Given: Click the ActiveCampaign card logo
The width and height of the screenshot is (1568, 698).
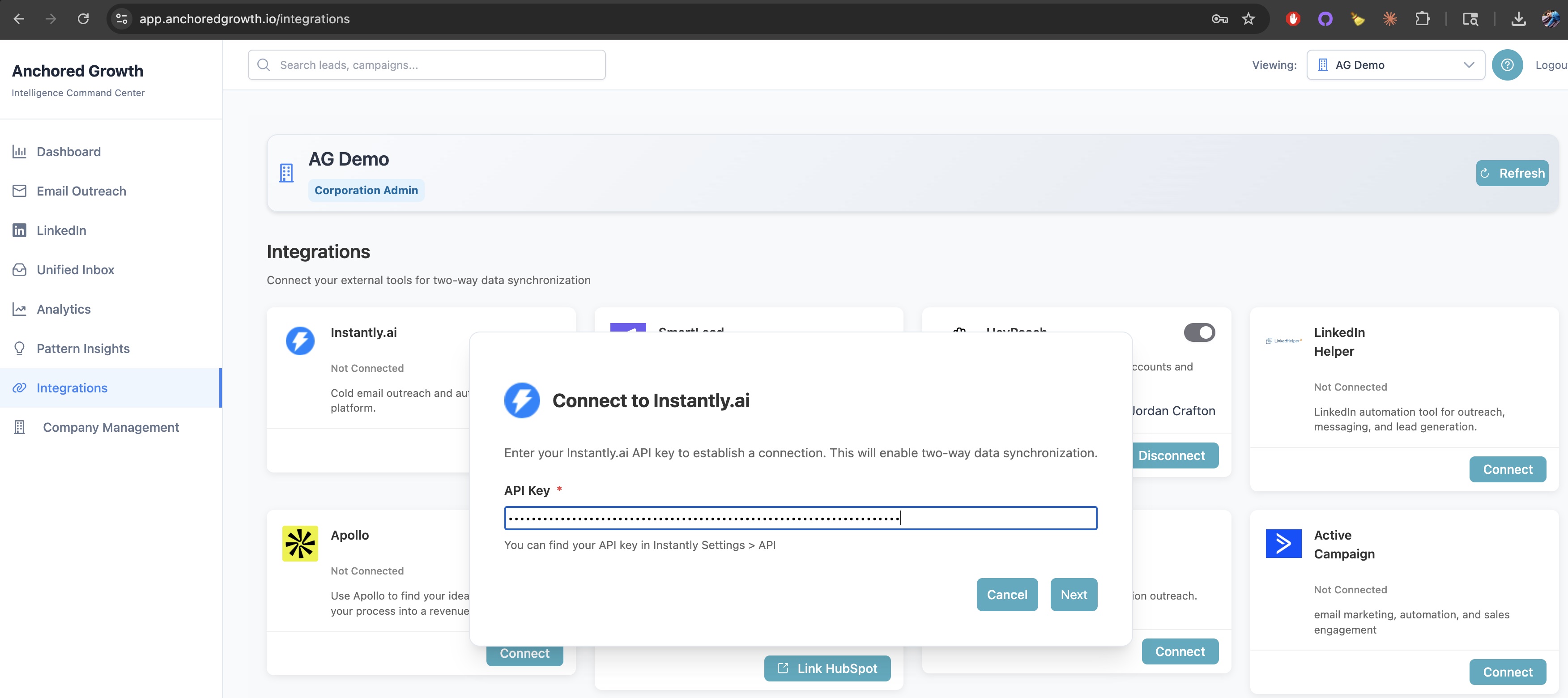Looking at the screenshot, I should point(1283,544).
